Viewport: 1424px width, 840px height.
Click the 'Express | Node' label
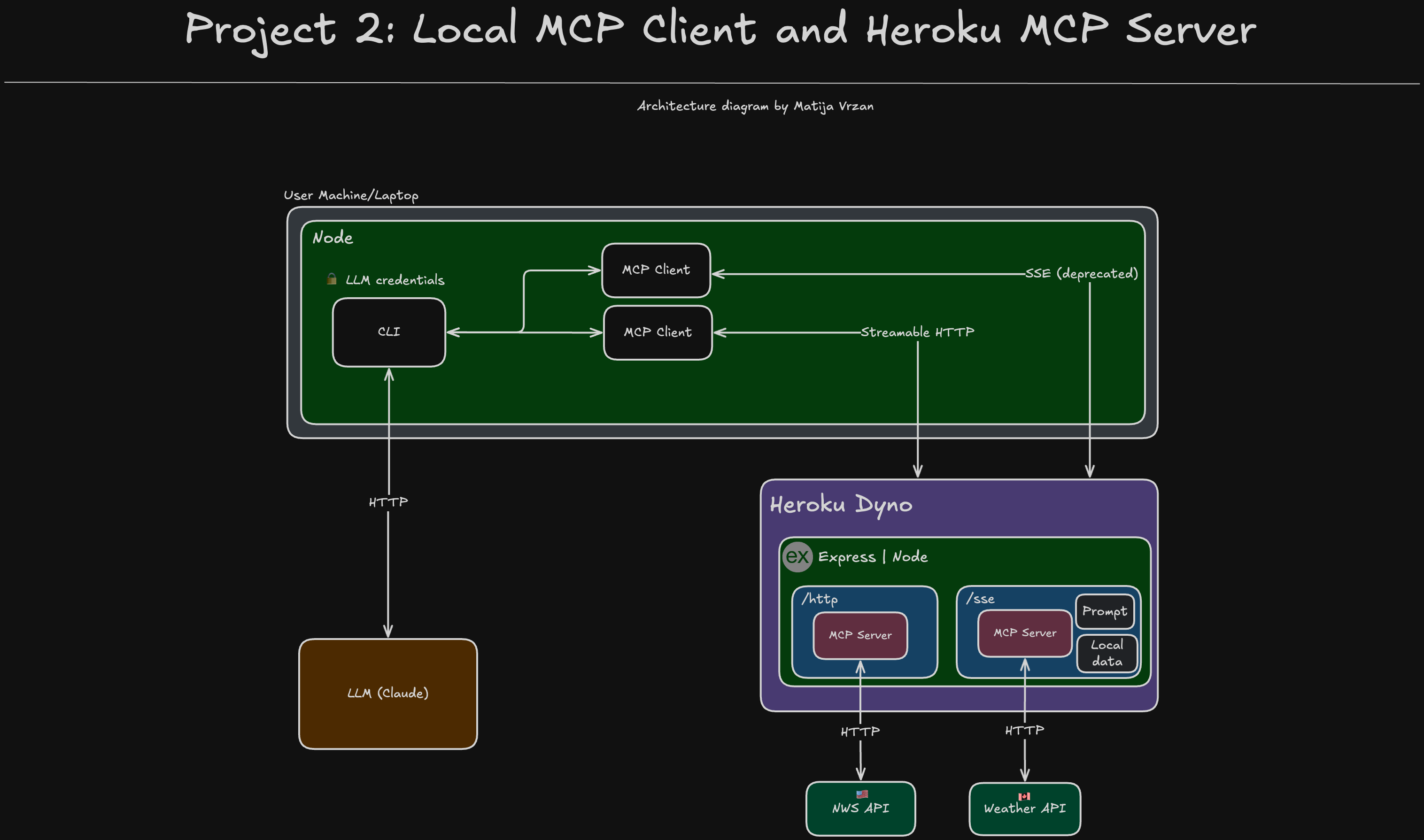pyautogui.click(x=873, y=557)
